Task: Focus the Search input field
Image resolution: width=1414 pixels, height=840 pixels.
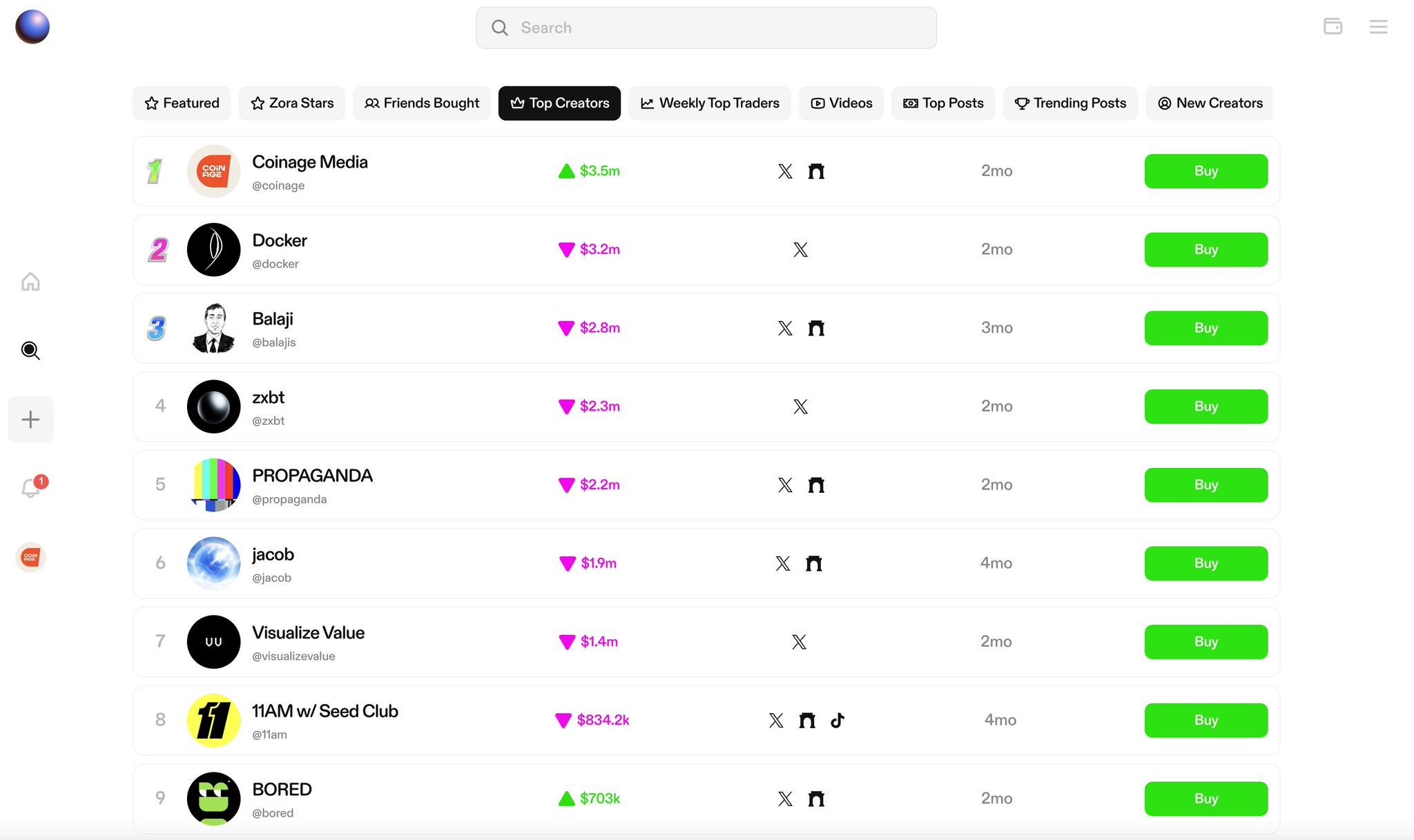Action: pyautogui.click(x=706, y=28)
